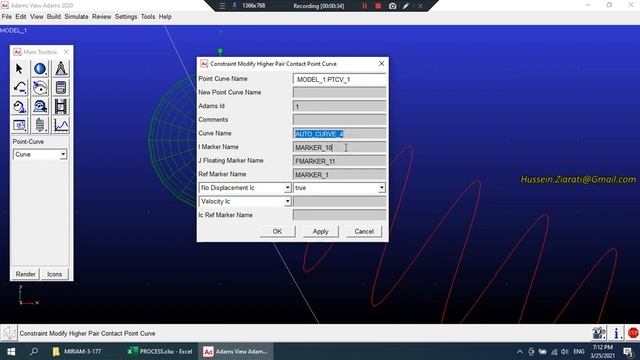Cancel the Point Curve dialog
The image size is (640, 360).
click(364, 231)
